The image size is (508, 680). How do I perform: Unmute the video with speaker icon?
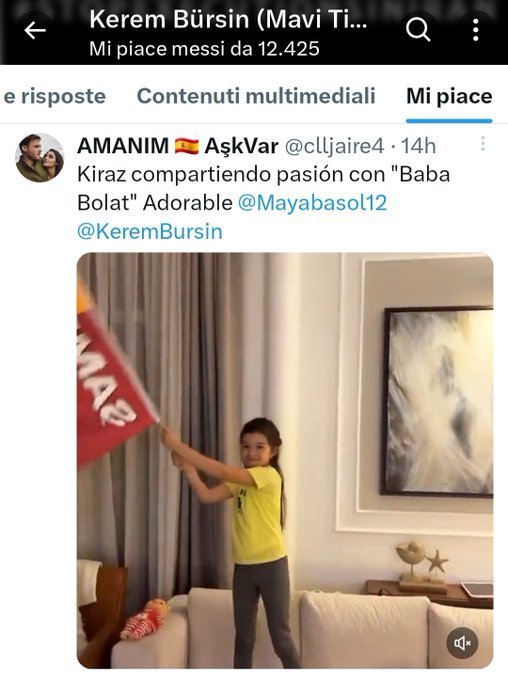[462, 643]
